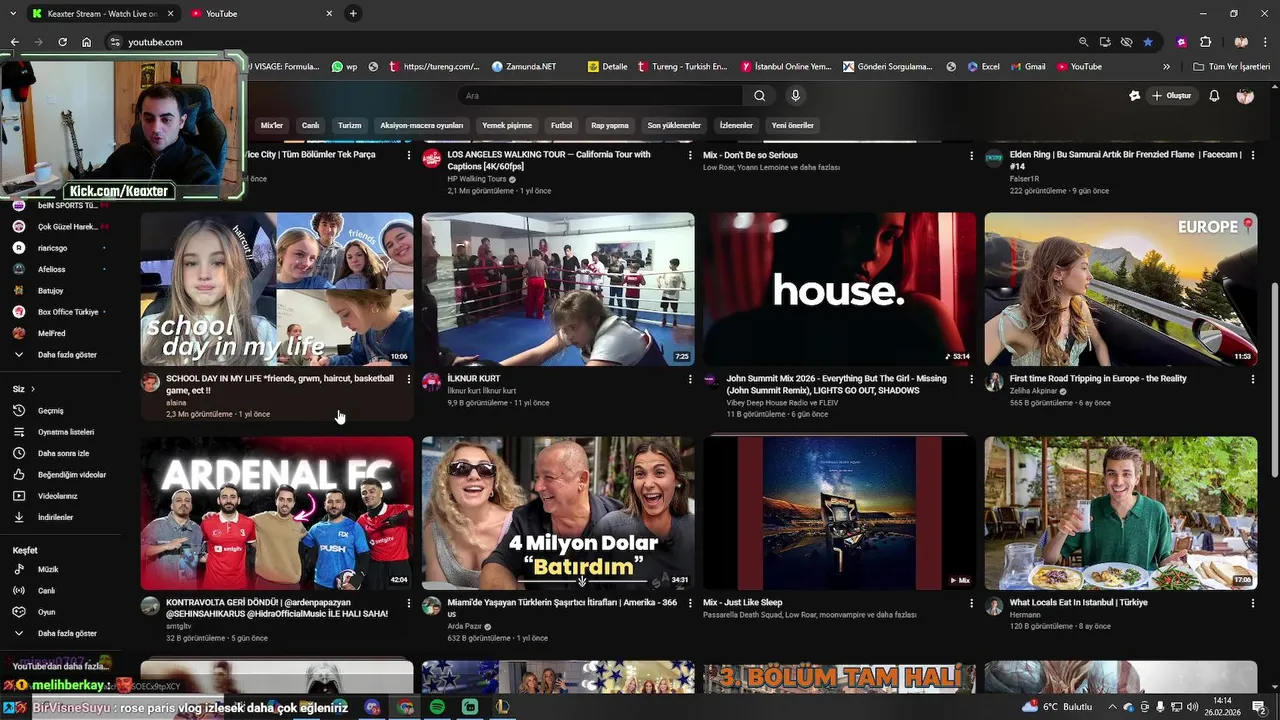Open the YouTube account avatar menu
1280x720 pixels.
point(1245,96)
